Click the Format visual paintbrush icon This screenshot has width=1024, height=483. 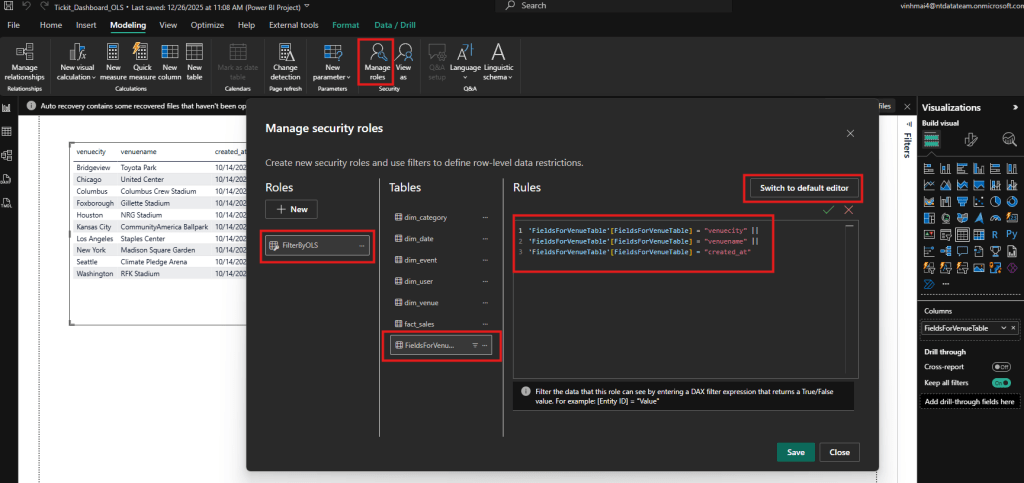(970, 139)
